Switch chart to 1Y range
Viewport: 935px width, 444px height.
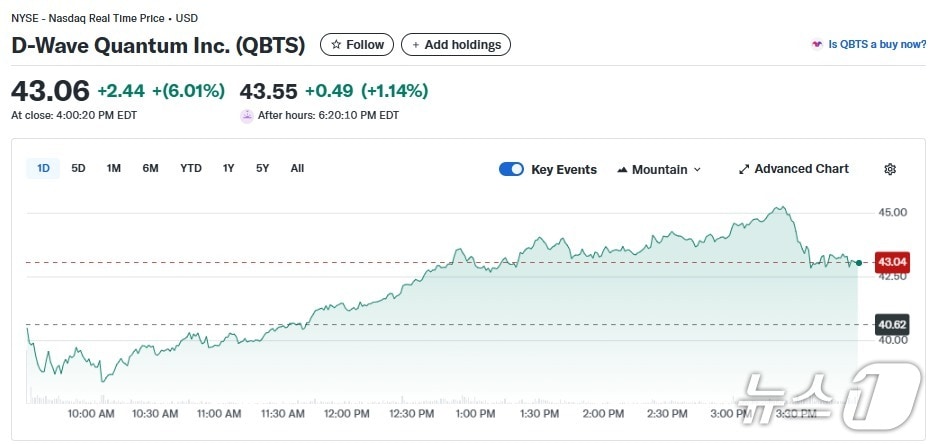tap(229, 168)
